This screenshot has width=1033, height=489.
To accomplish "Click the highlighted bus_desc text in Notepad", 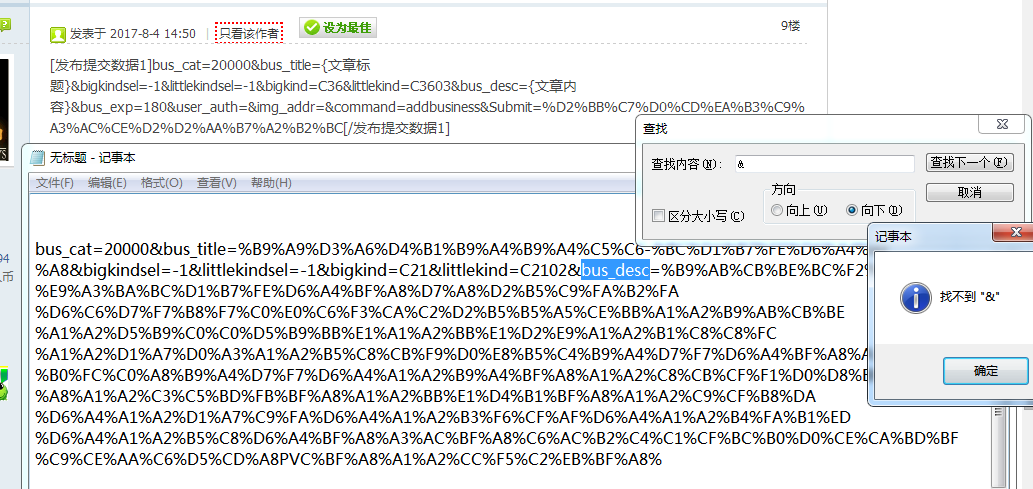I will click(615, 269).
